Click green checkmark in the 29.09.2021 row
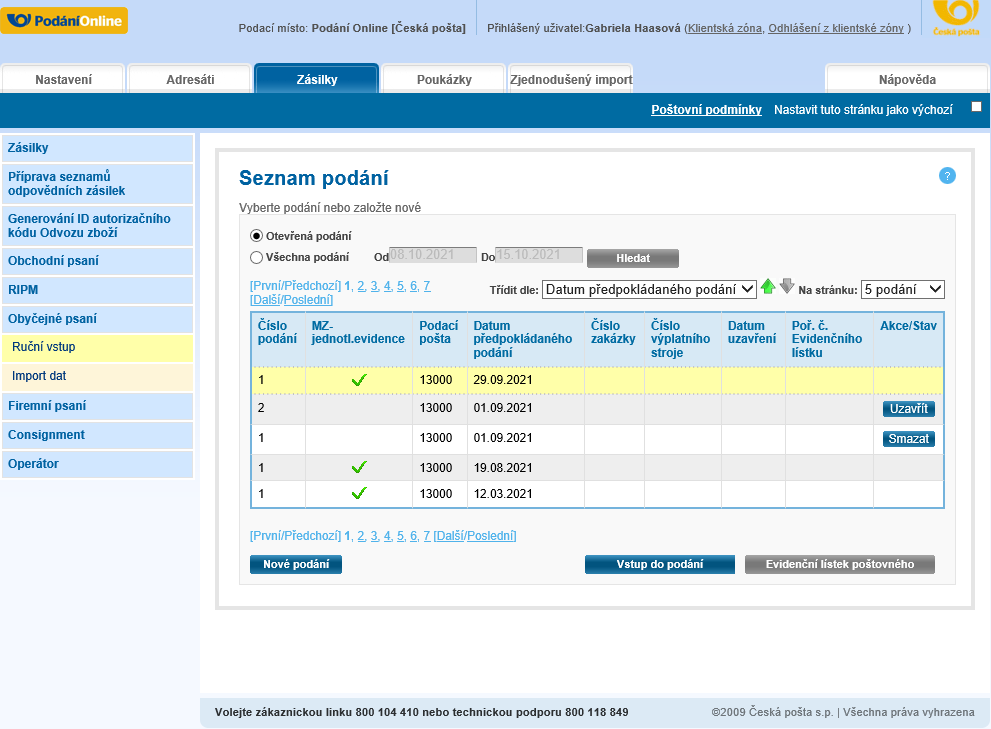The image size is (991, 729). point(359,380)
